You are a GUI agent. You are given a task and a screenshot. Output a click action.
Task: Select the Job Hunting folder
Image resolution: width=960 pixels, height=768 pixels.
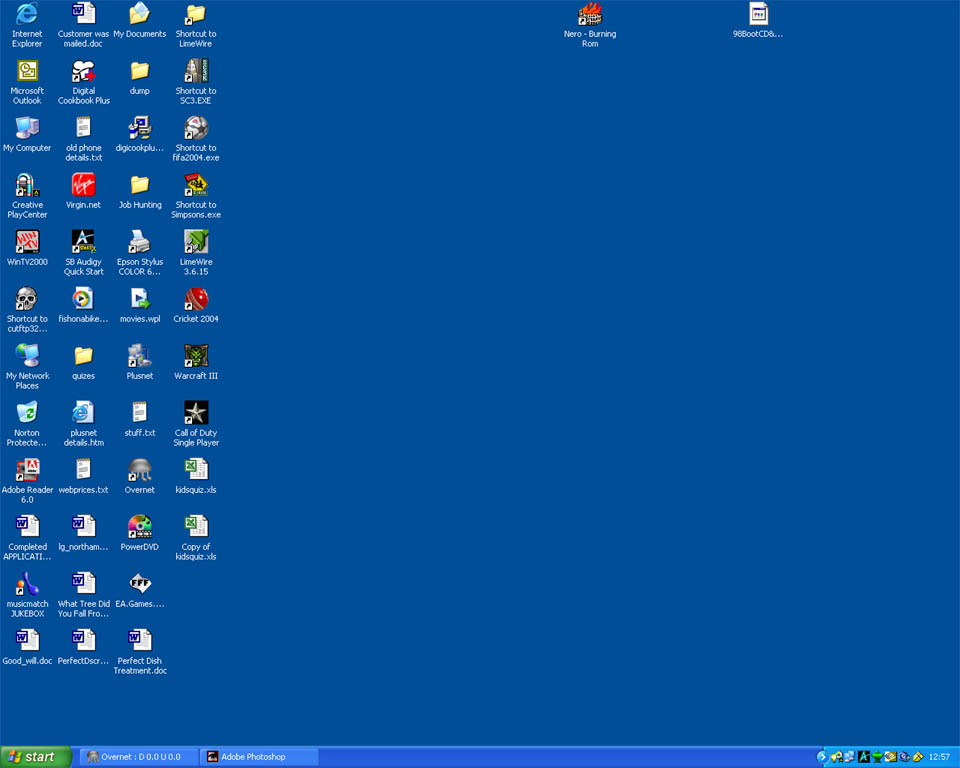(140, 185)
